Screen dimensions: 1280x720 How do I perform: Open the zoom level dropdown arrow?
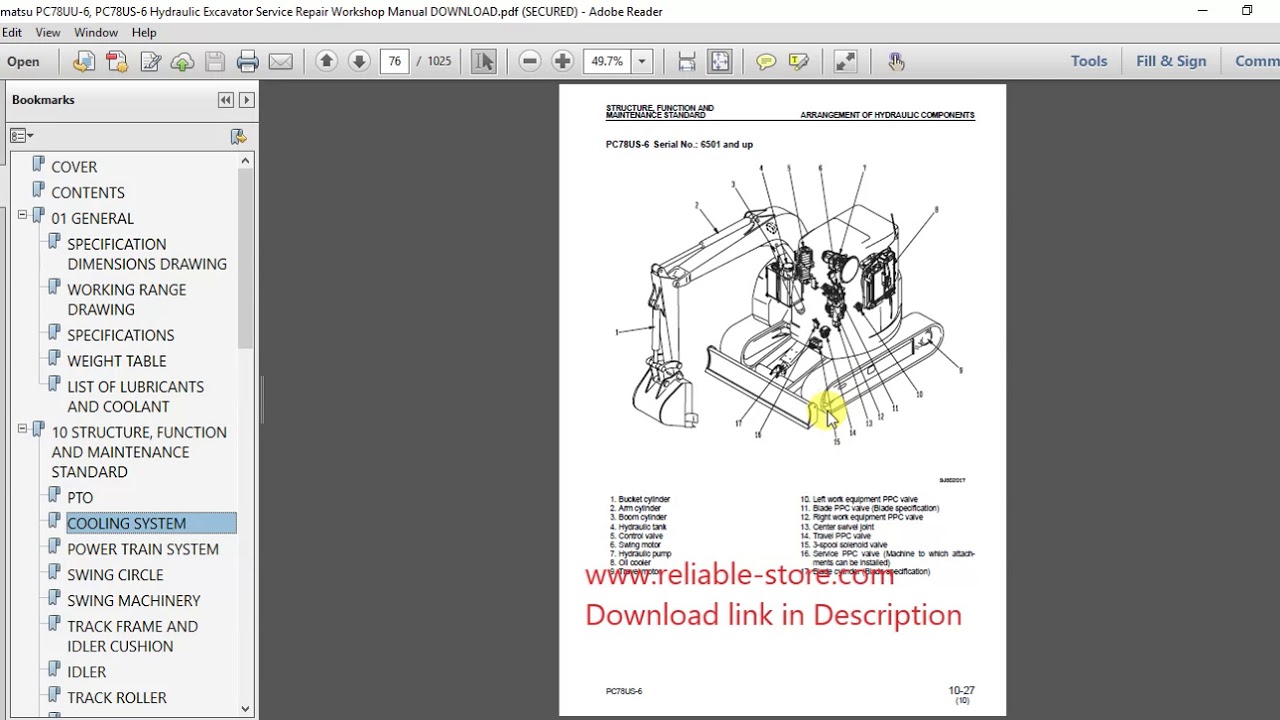click(x=642, y=61)
